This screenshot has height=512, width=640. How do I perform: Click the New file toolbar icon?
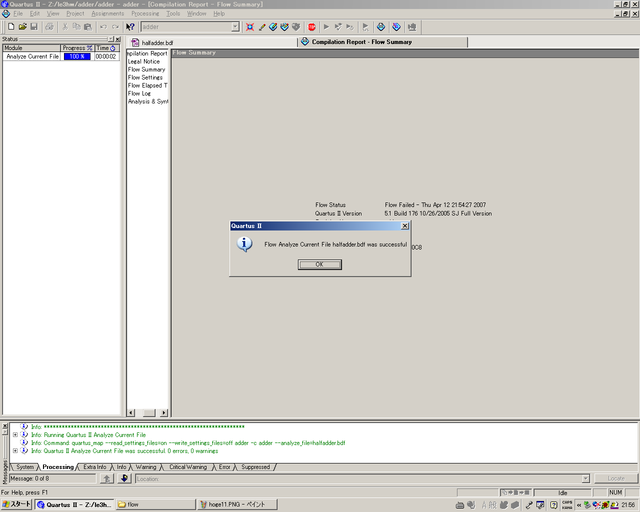point(11,27)
